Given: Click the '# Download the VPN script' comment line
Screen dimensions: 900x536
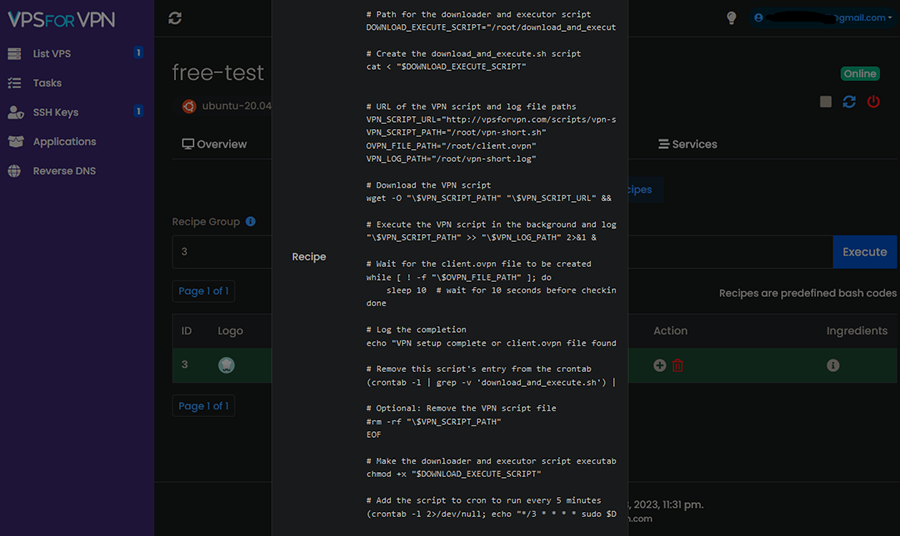Looking at the screenshot, I should click(x=429, y=185).
